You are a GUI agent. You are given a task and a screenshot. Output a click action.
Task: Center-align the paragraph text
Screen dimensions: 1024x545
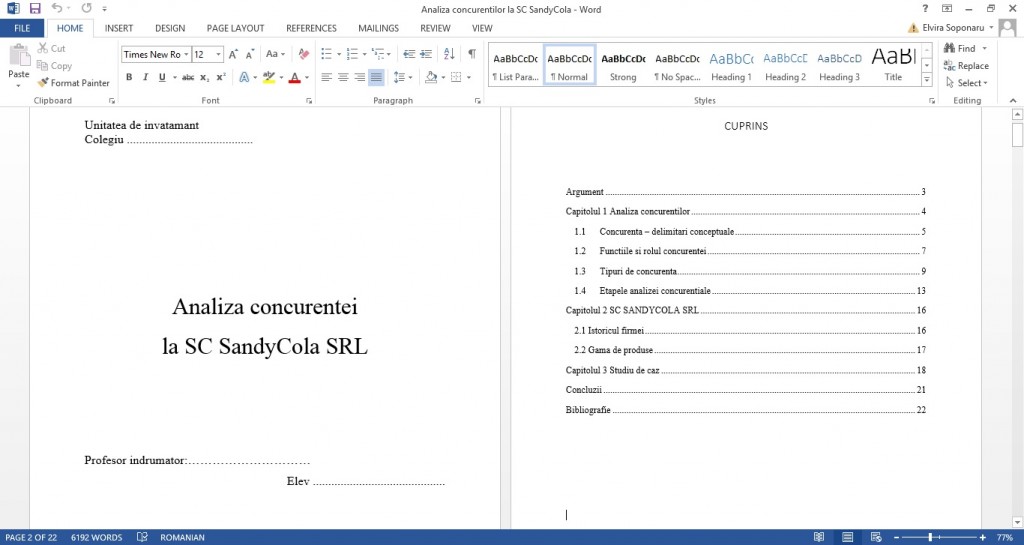pyautogui.click(x=343, y=77)
